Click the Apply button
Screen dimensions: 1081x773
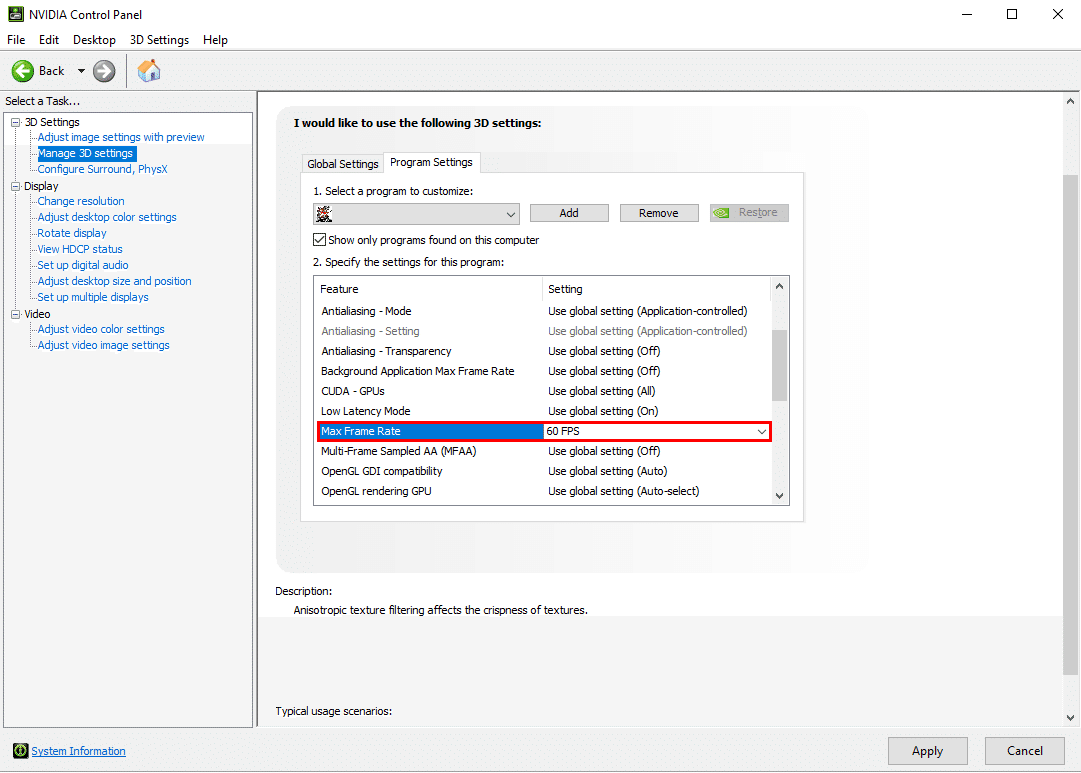(927, 751)
